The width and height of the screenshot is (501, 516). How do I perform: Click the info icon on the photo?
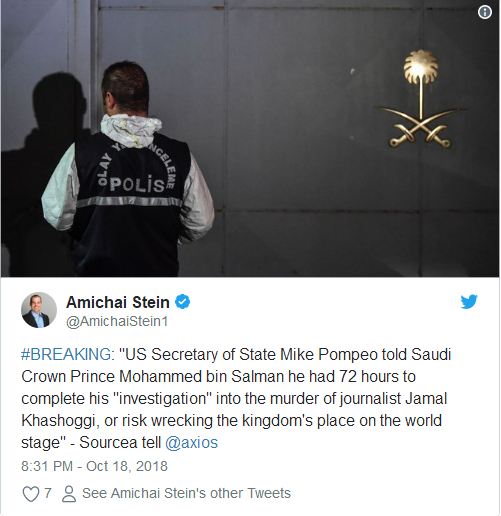tap(484, 13)
